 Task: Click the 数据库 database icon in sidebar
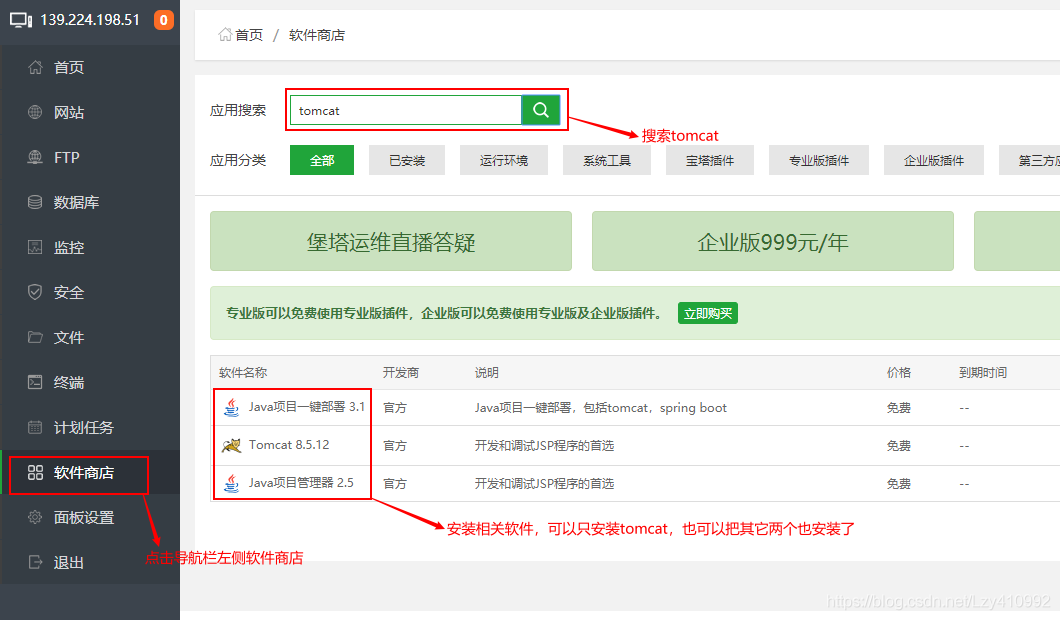[35, 202]
